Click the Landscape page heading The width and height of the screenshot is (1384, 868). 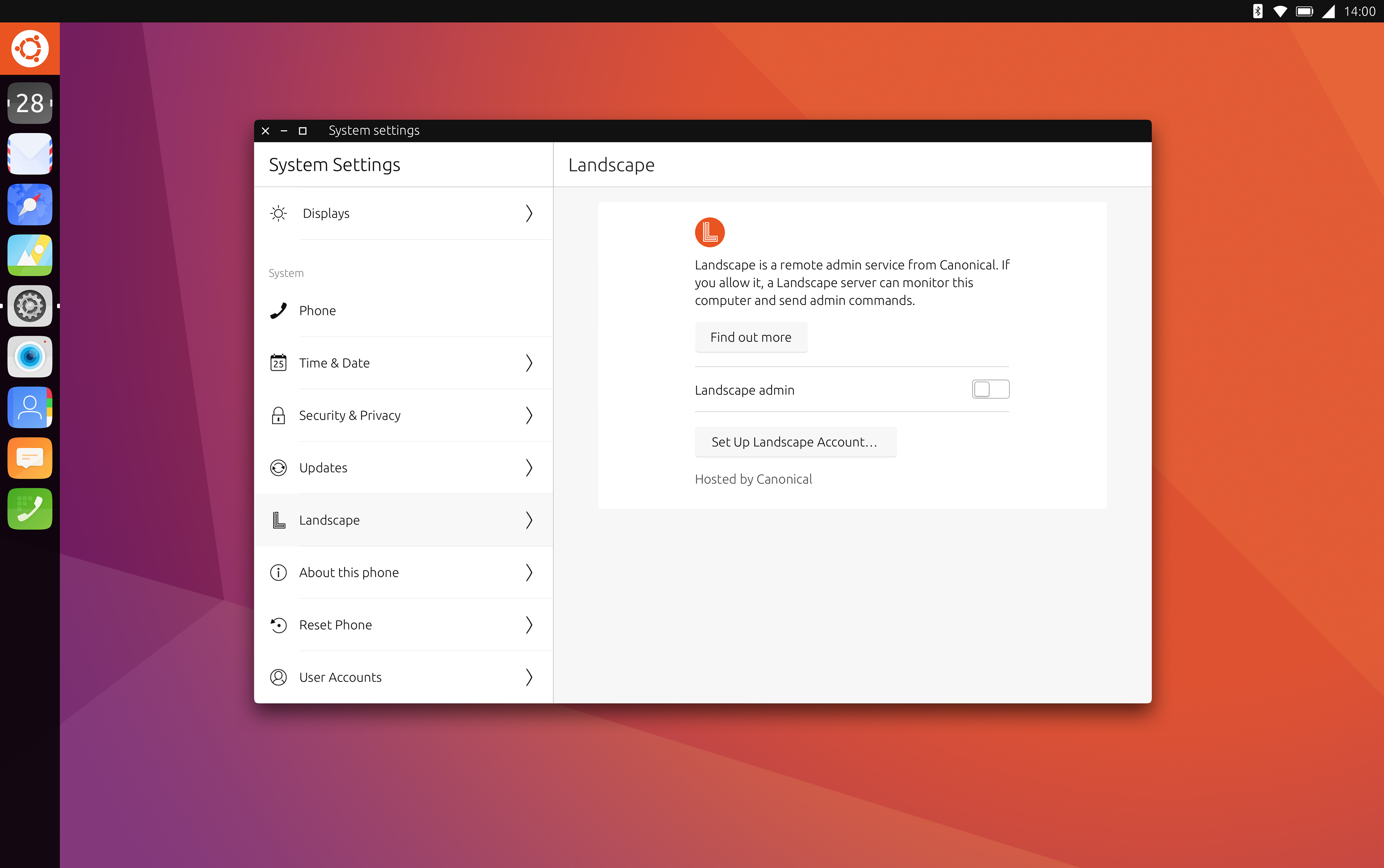(611, 165)
